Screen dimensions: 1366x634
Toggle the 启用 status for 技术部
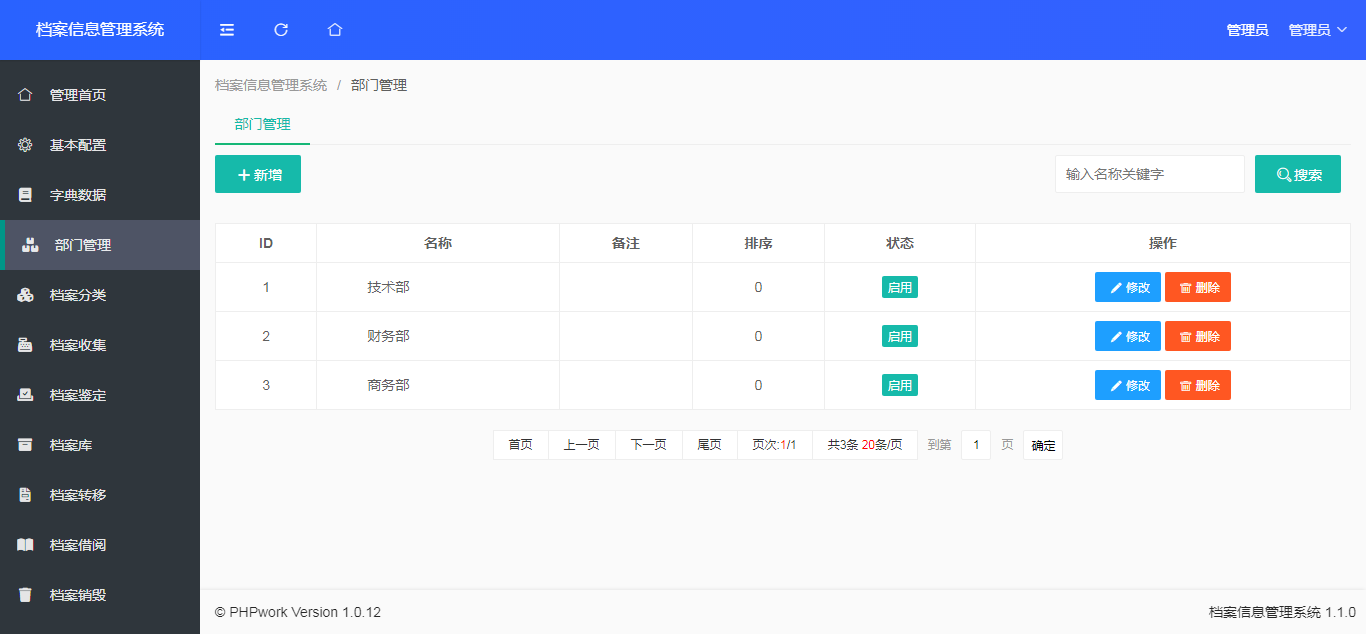pos(899,286)
